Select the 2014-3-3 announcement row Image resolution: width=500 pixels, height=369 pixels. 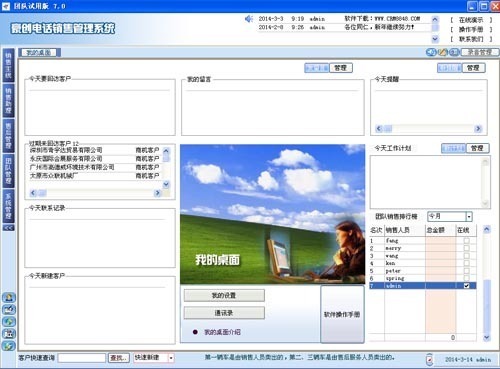pyautogui.click(x=343, y=19)
